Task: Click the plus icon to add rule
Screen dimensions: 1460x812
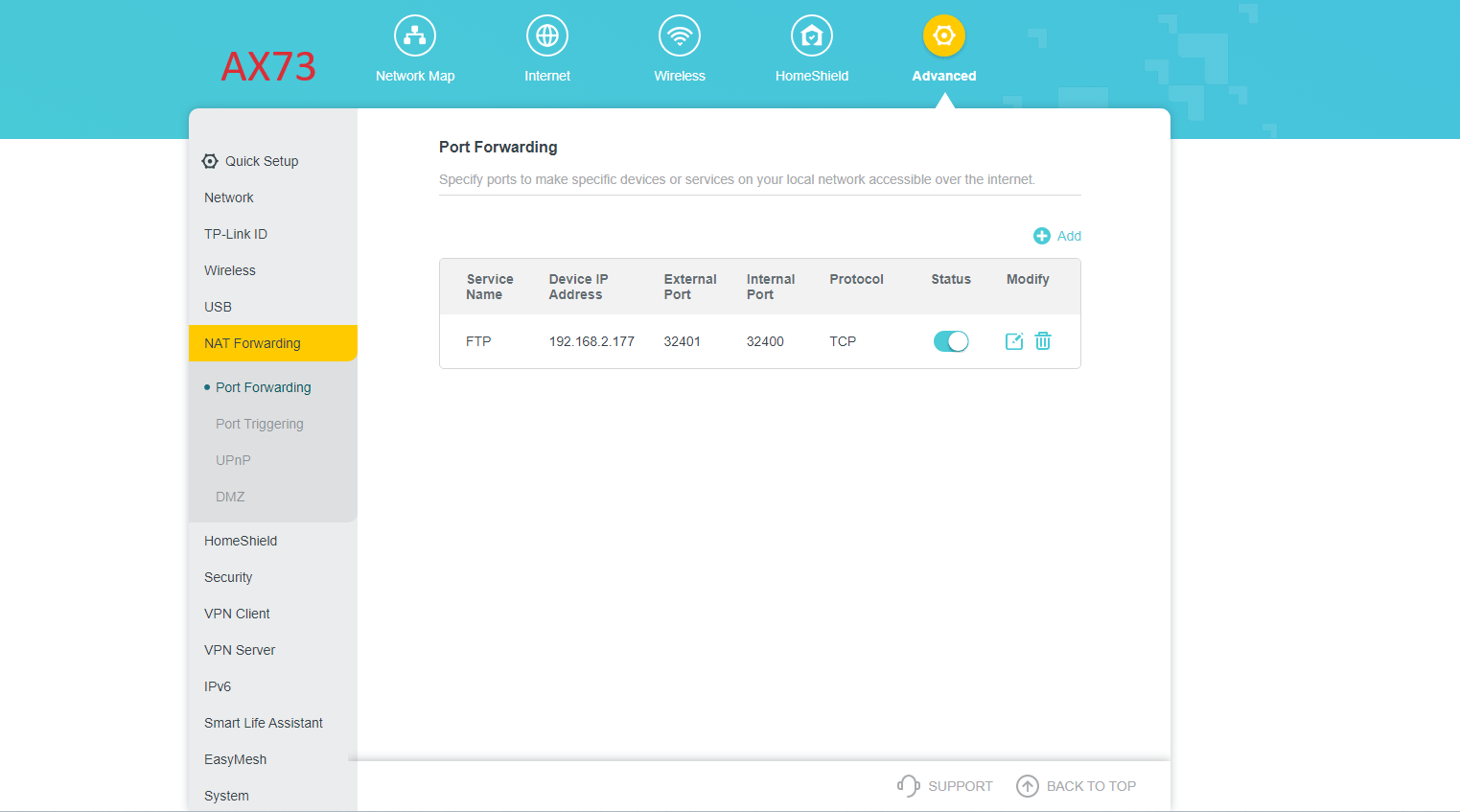Action: click(1042, 236)
